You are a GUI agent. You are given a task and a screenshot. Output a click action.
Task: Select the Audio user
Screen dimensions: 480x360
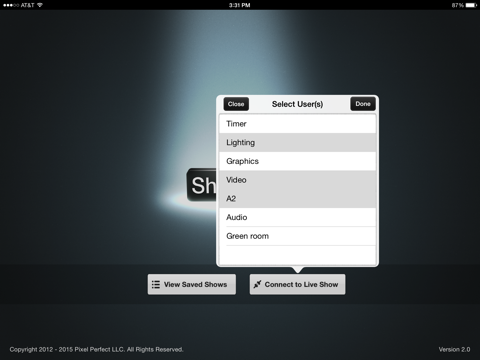click(297, 217)
